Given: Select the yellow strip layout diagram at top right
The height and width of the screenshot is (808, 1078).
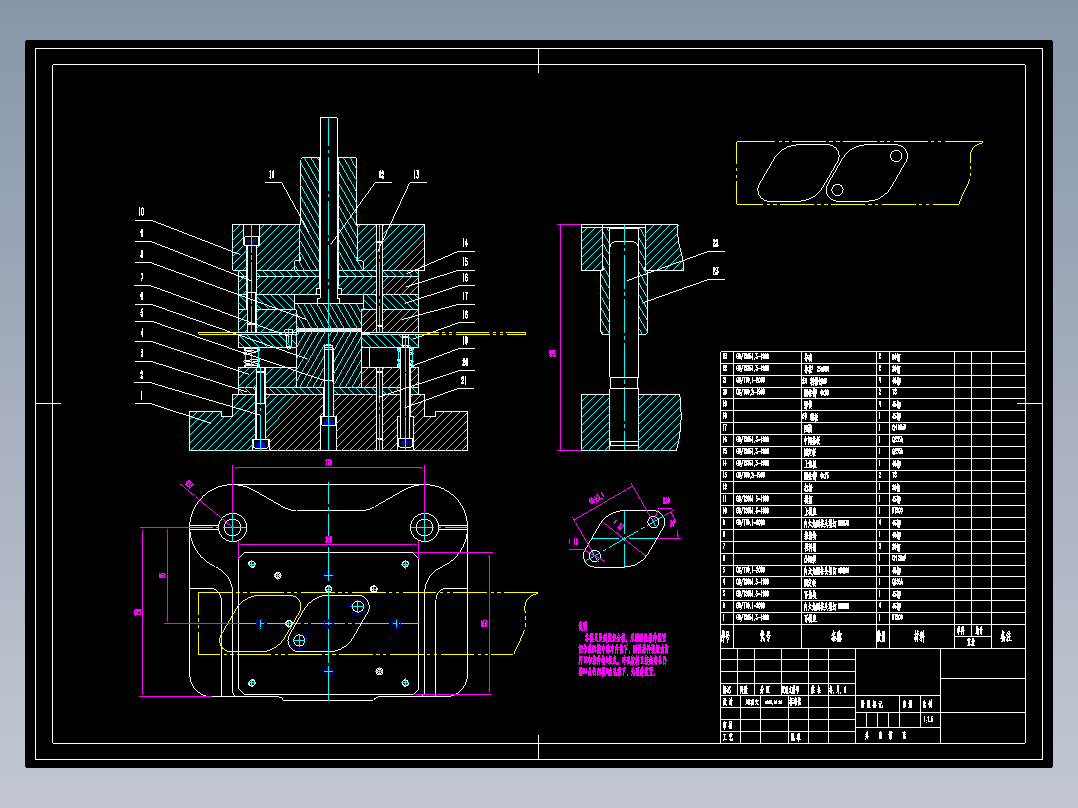Looking at the screenshot, I should point(859,173).
